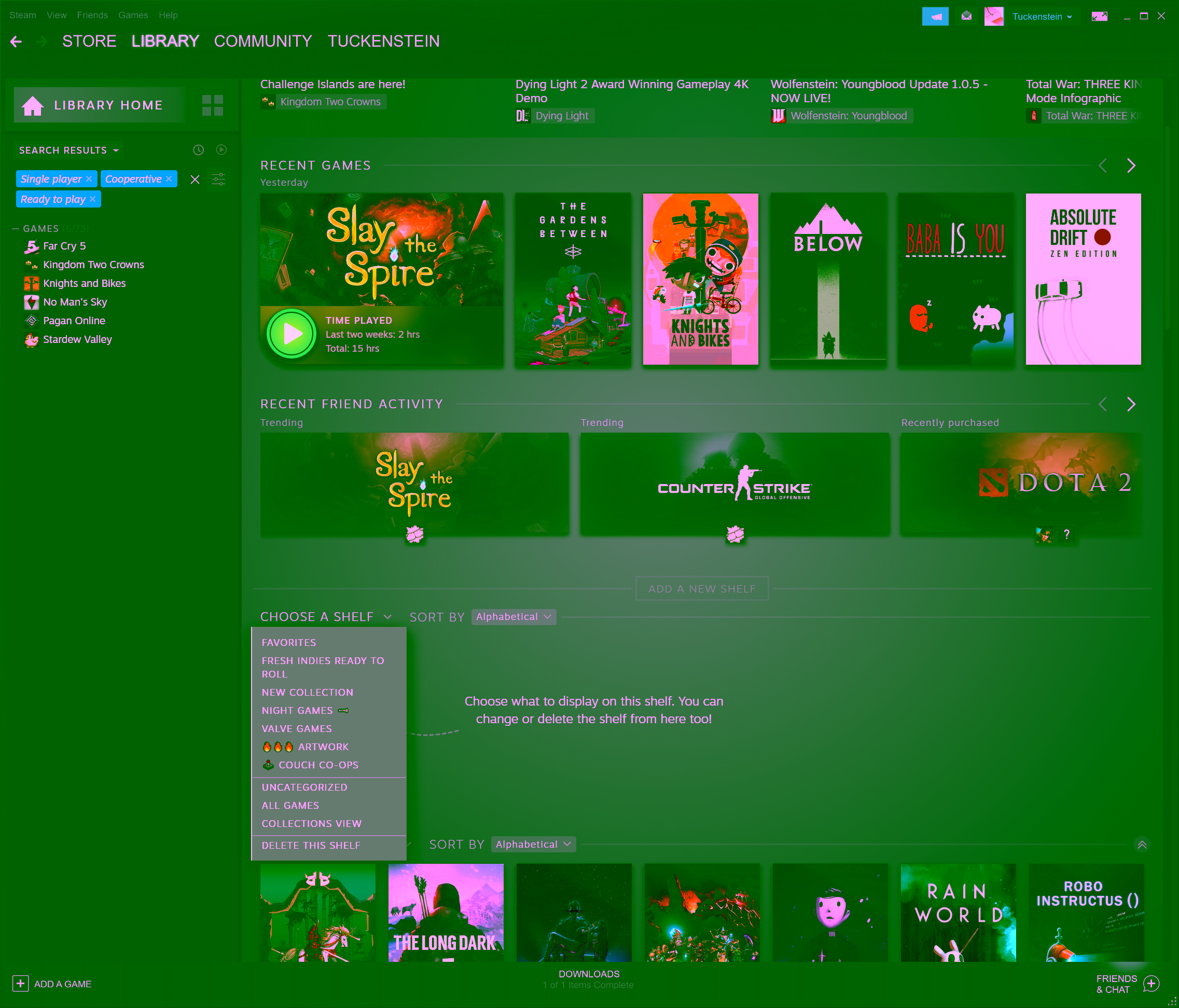Switch to Big Picture mode icon
This screenshot has height=1008, width=1179.
pos(1099,17)
